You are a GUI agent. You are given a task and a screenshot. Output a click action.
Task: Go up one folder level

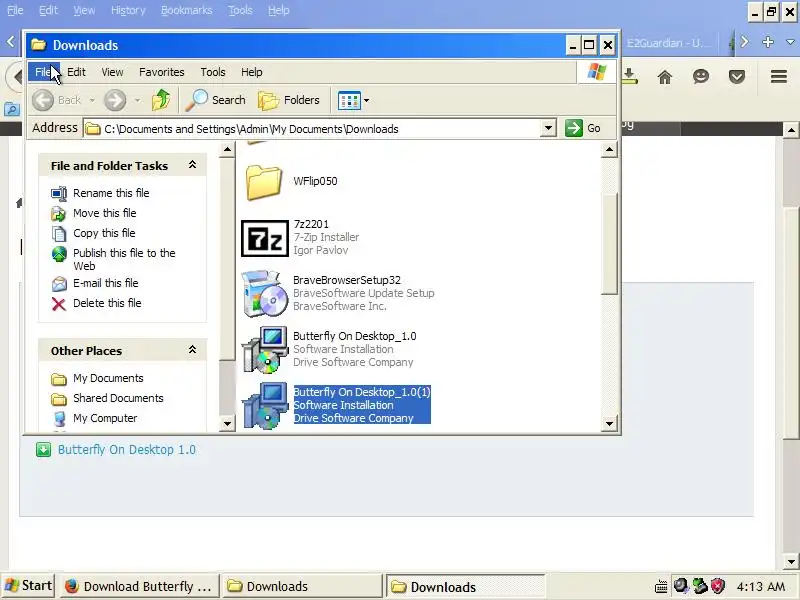click(x=161, y=100)
